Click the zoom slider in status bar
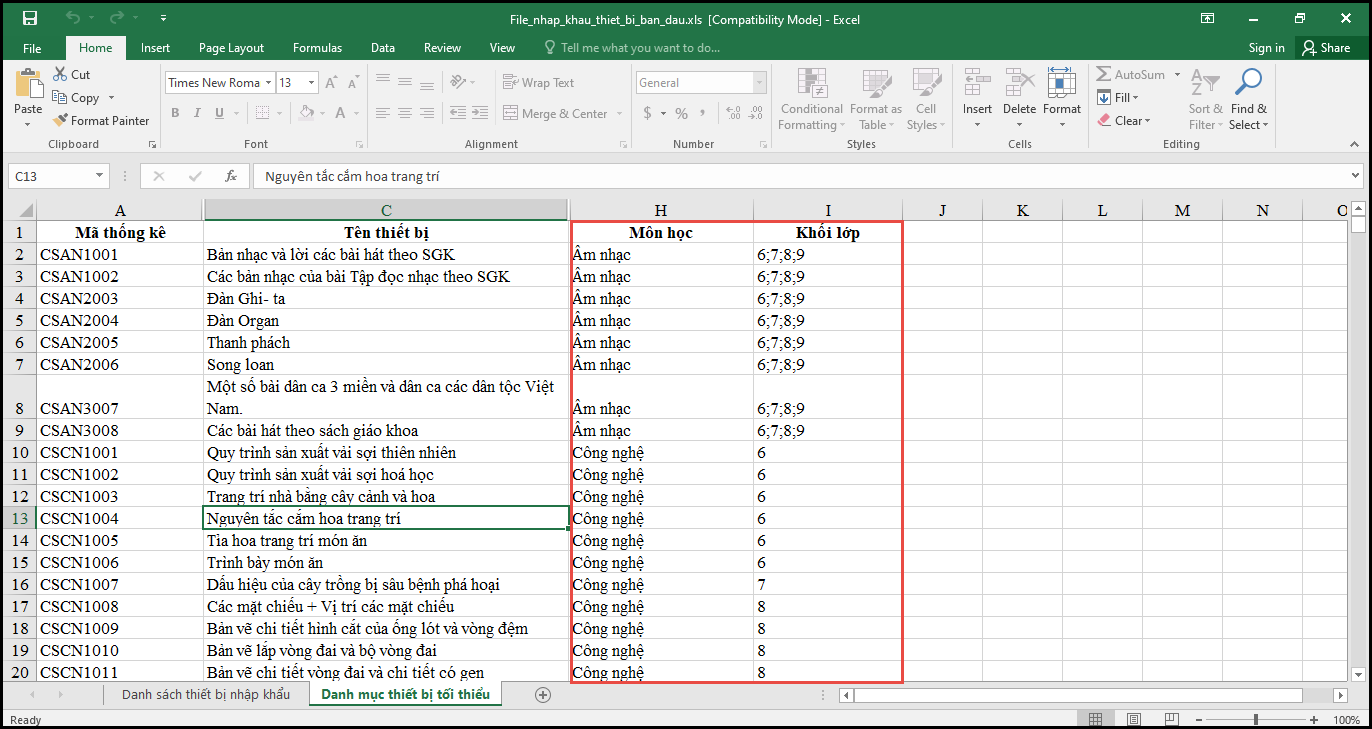The height and width of the screenshot is (729, 1372). pyautogui.click(x=1256, y=720)
